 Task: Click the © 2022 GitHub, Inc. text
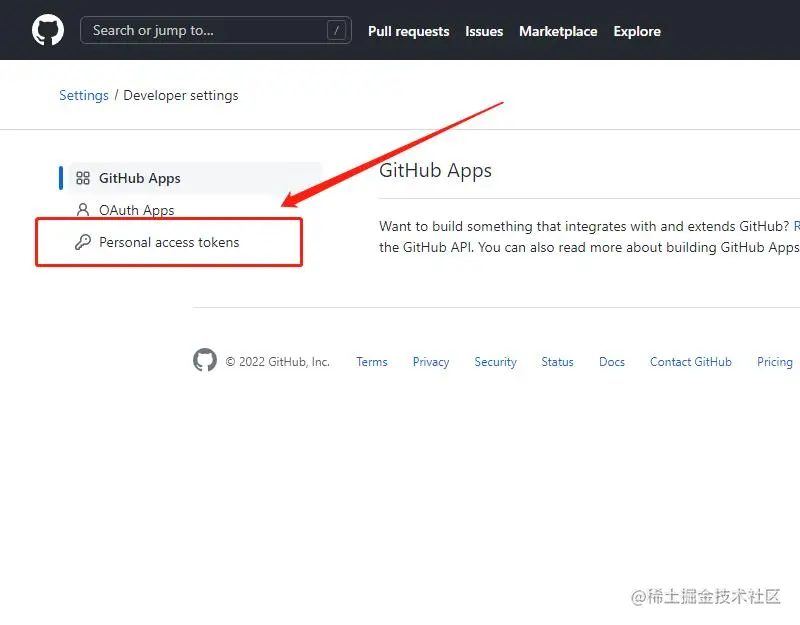278,362
